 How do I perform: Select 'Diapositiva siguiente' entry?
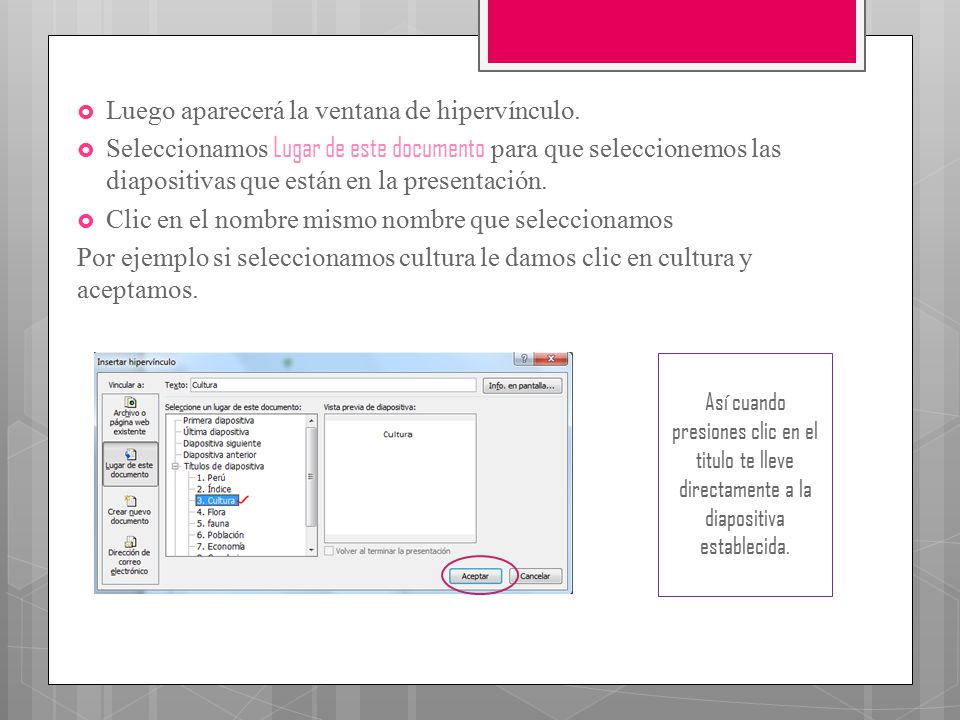point(222,443)
